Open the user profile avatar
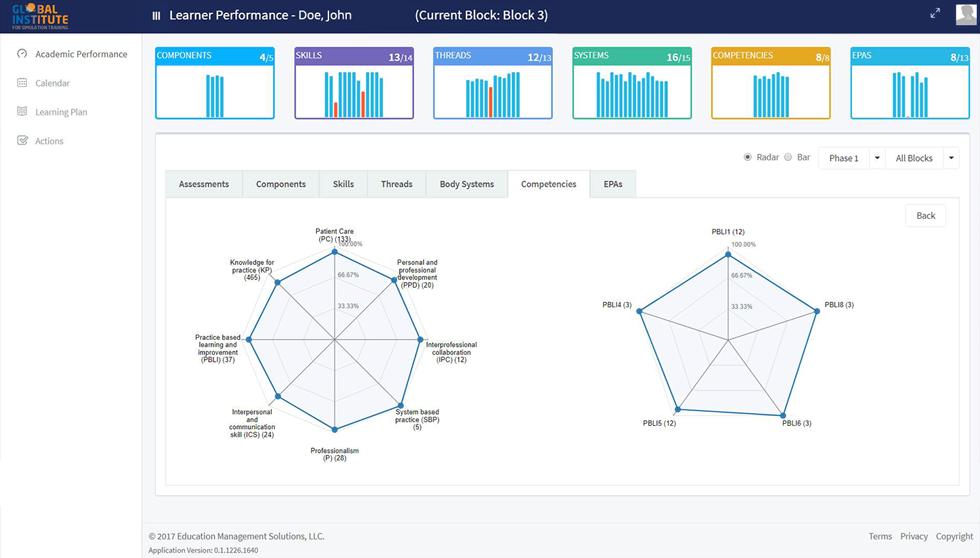The image size is (980, 558). pos(965,14)
